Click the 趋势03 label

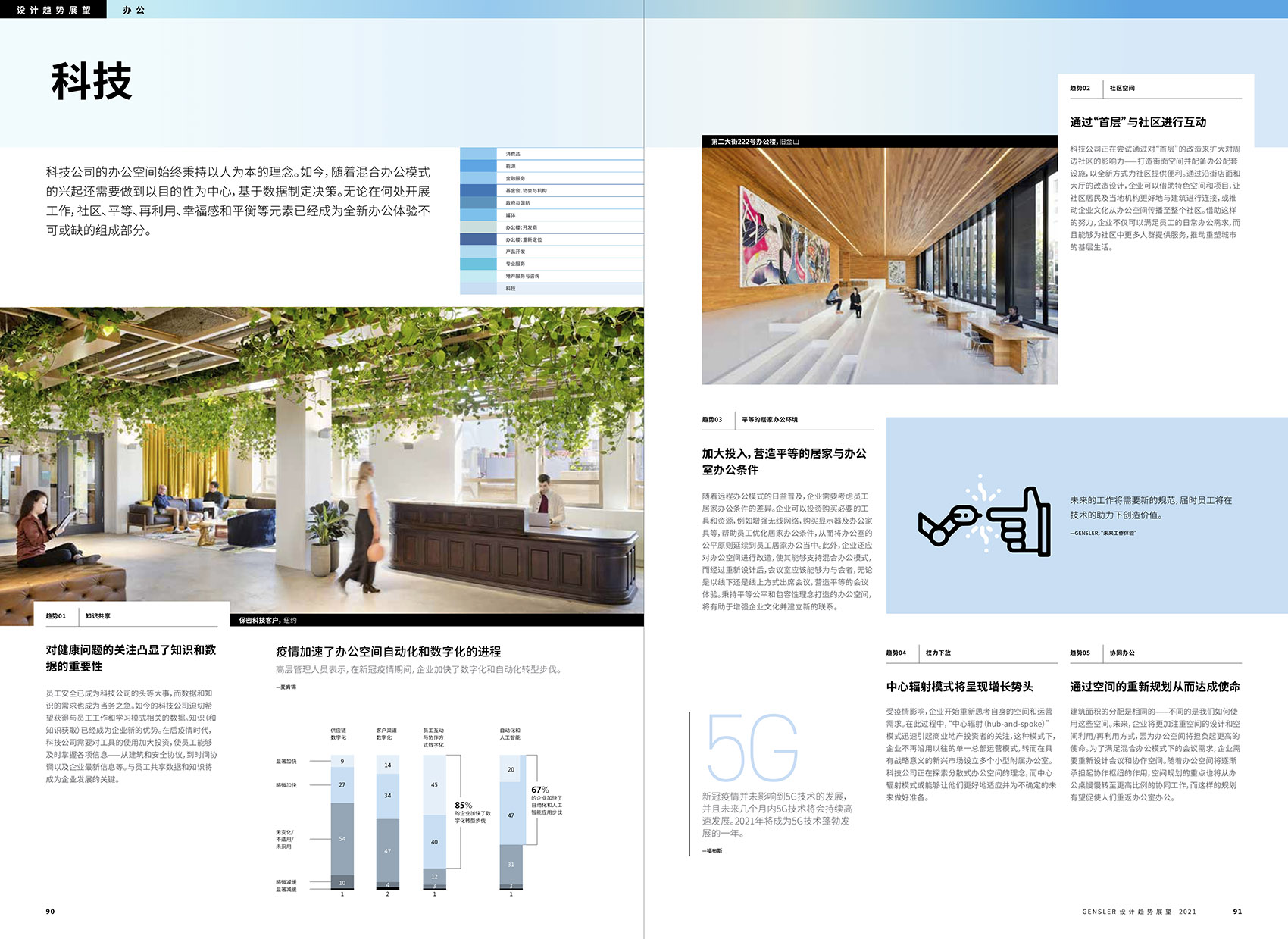click(711, 419)
